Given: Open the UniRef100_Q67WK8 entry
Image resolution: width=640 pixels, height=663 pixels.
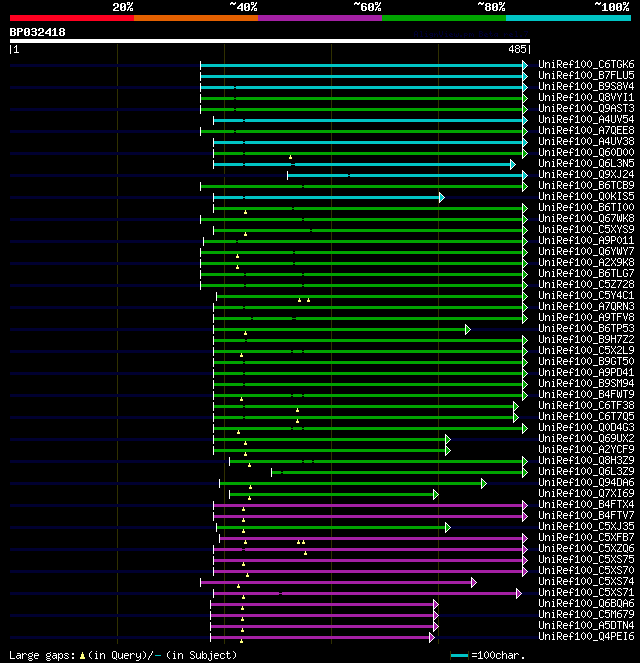Looking at the screenshot, I should pyautogui.click(x=586, y=218).
